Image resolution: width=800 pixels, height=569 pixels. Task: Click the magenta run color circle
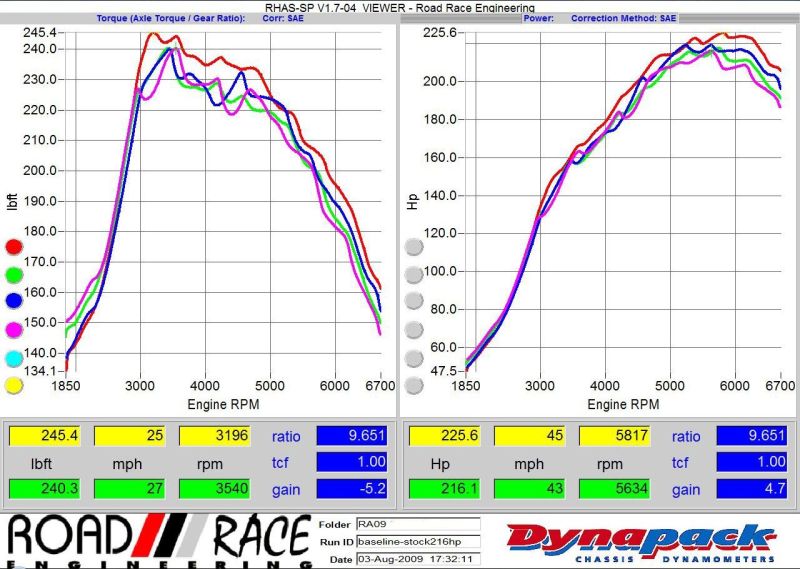point(14,330)
